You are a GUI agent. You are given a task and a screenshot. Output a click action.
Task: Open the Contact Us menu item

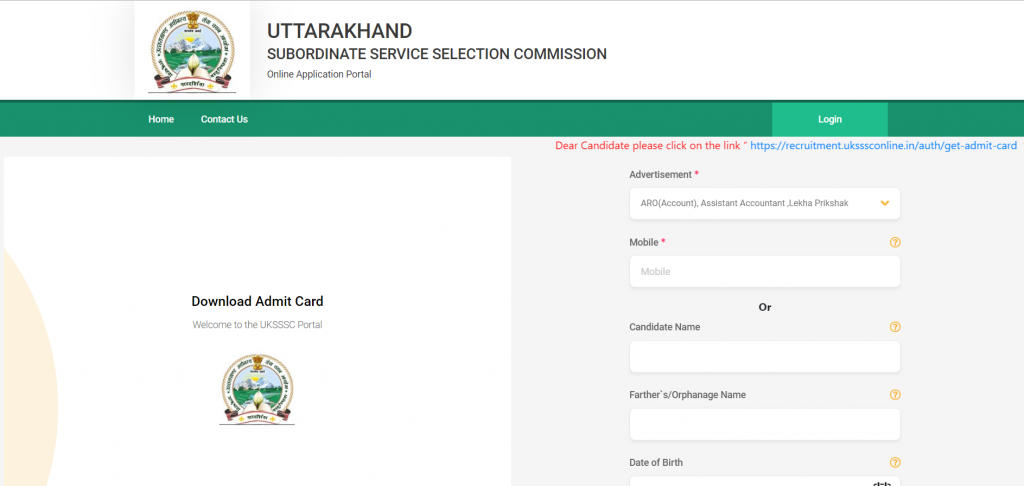pyautogui.click(x=224, y=120)
